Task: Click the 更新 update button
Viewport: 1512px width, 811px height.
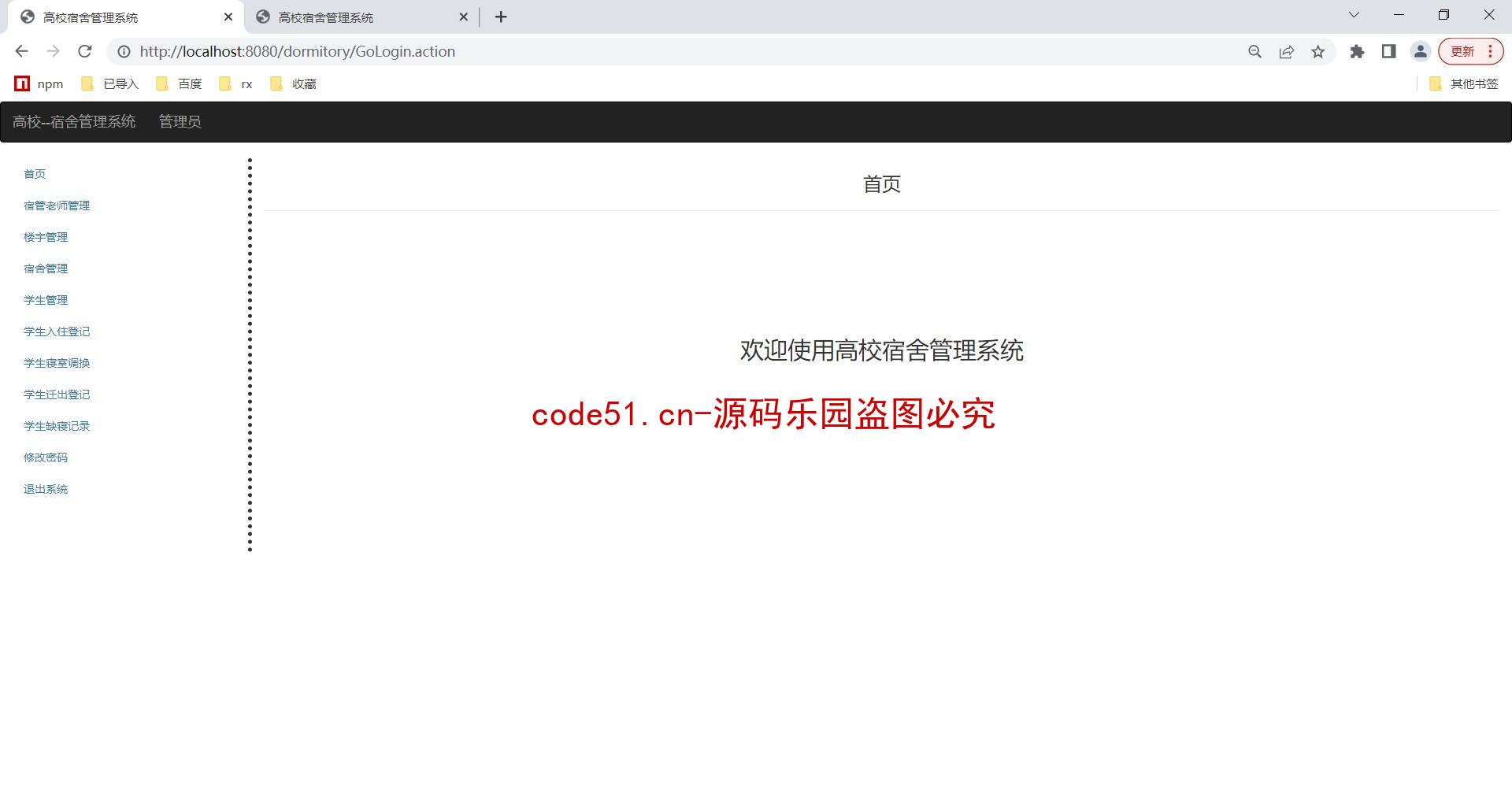Action: point(1470,51)
